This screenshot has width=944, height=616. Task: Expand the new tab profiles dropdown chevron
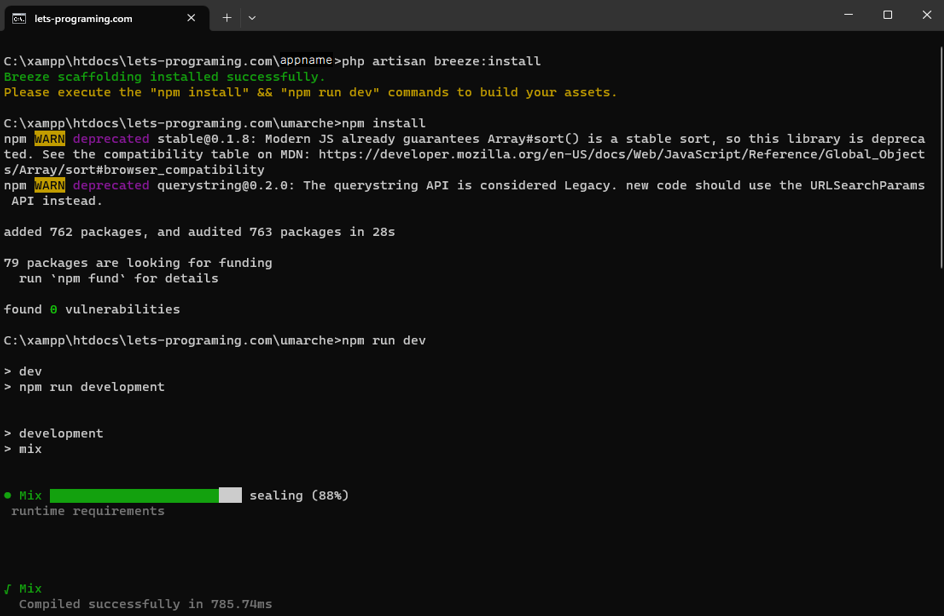pyautogui.click(x=252, y=18)
